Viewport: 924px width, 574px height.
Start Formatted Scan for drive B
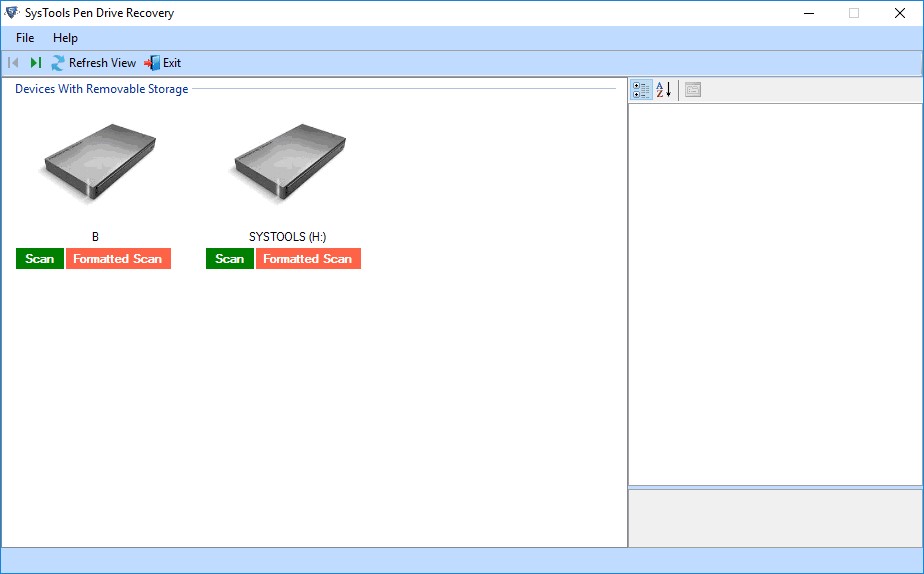point(118,259)
